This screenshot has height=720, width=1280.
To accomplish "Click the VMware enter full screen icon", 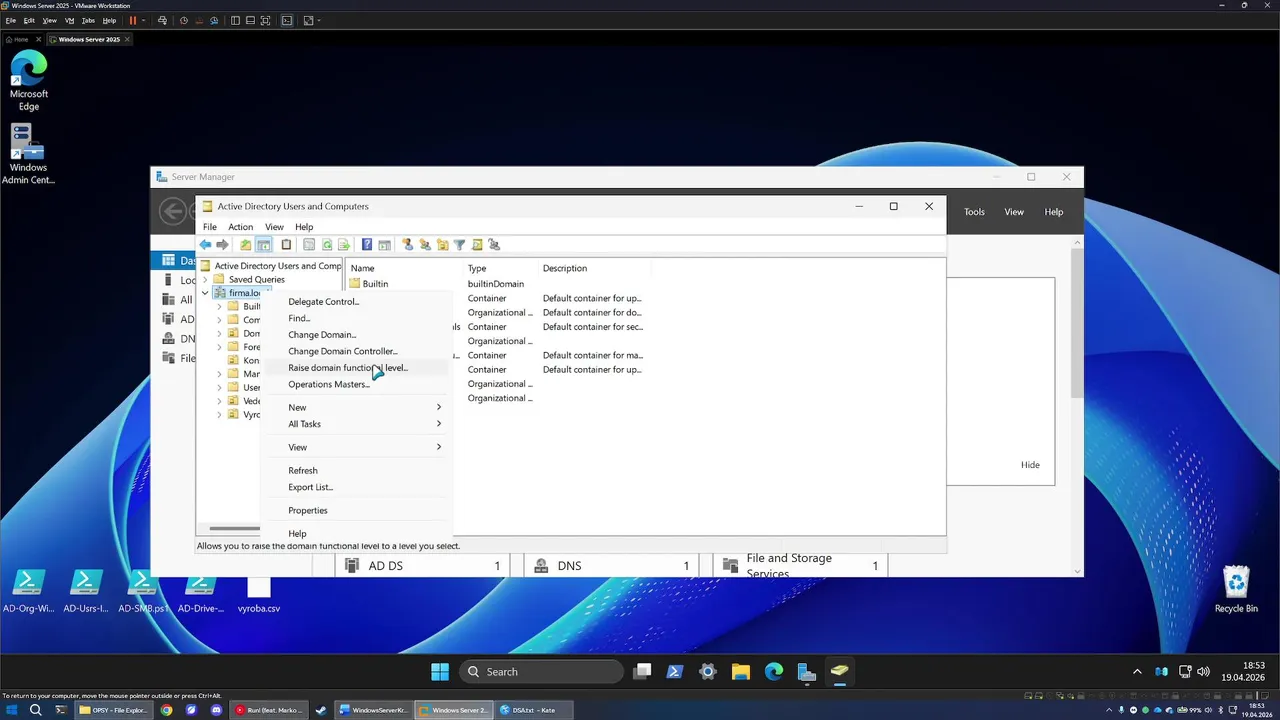I will click(265, 20).
